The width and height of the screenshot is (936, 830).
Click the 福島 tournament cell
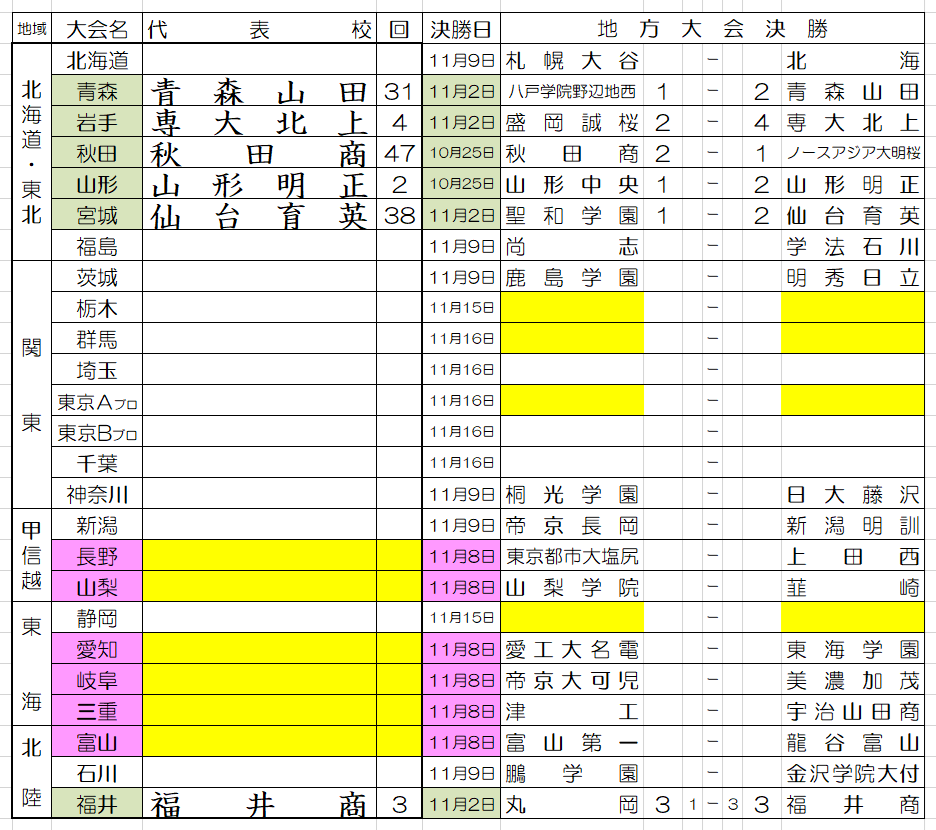[x=97, y=246]
